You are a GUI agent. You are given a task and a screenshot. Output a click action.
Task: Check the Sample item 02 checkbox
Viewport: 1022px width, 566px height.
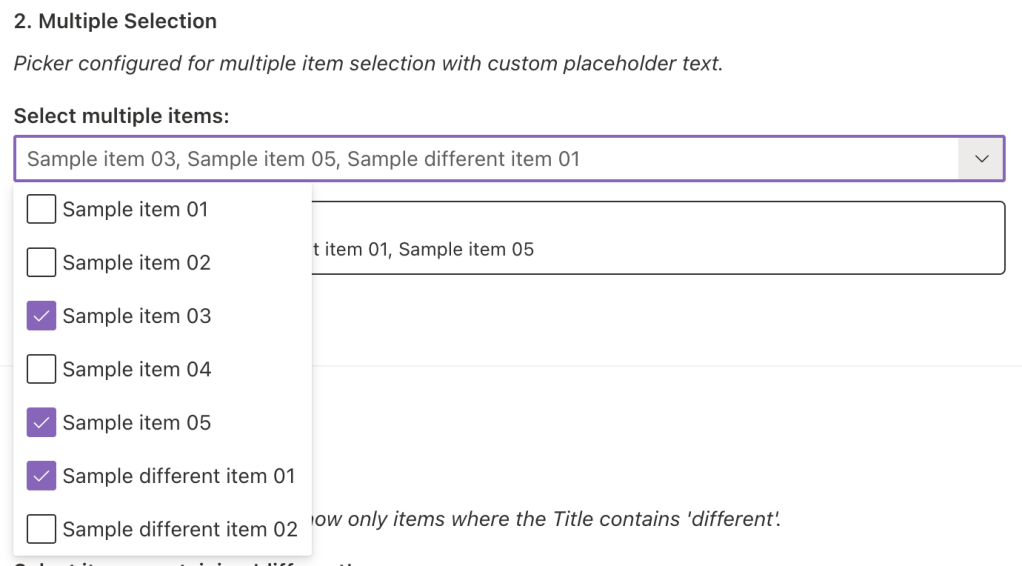tap(41, 263)
